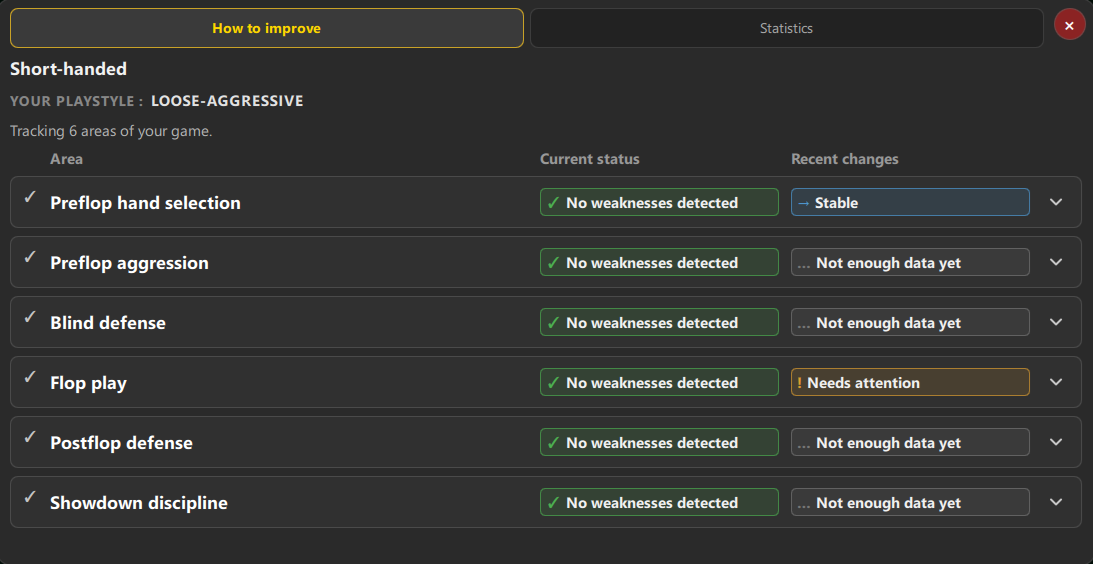Select the Flop play area title
The height and width of the screenshot is (564, 1093).
tap(88, 383)
